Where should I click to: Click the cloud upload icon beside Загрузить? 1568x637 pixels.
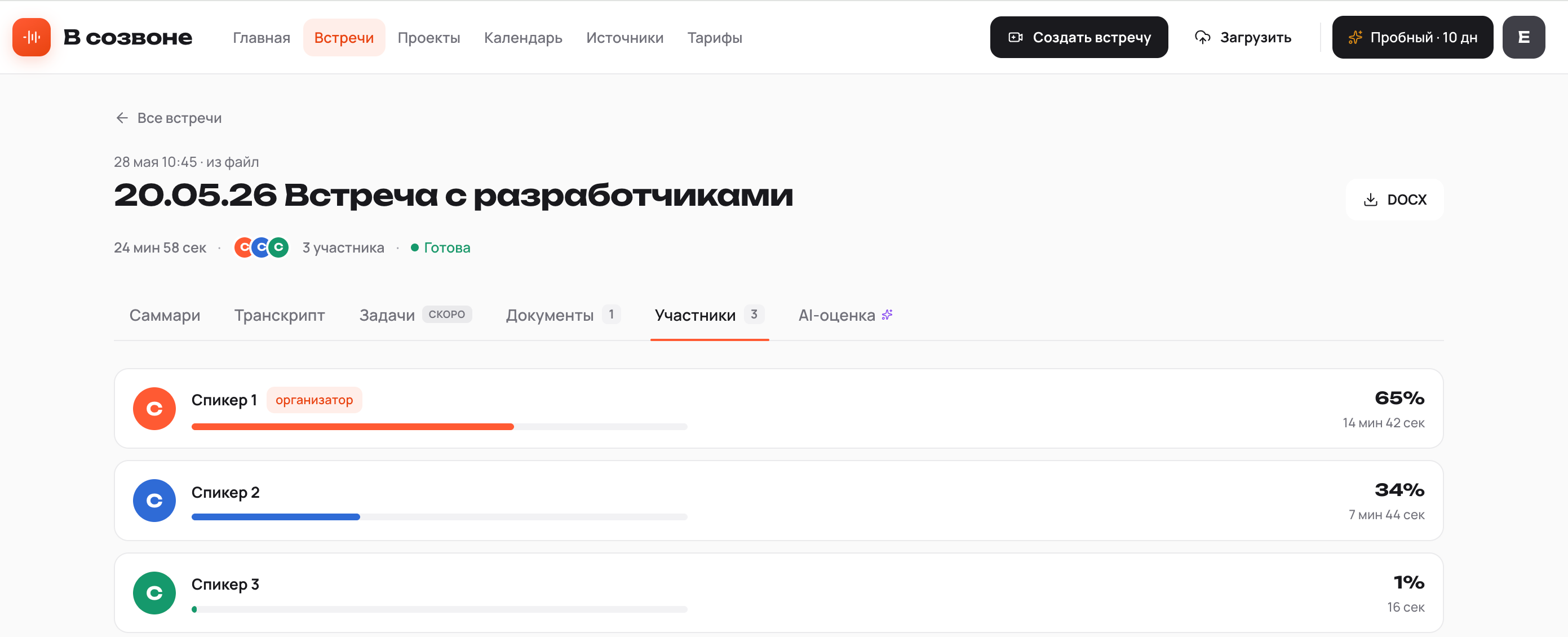click(1202, 37)
